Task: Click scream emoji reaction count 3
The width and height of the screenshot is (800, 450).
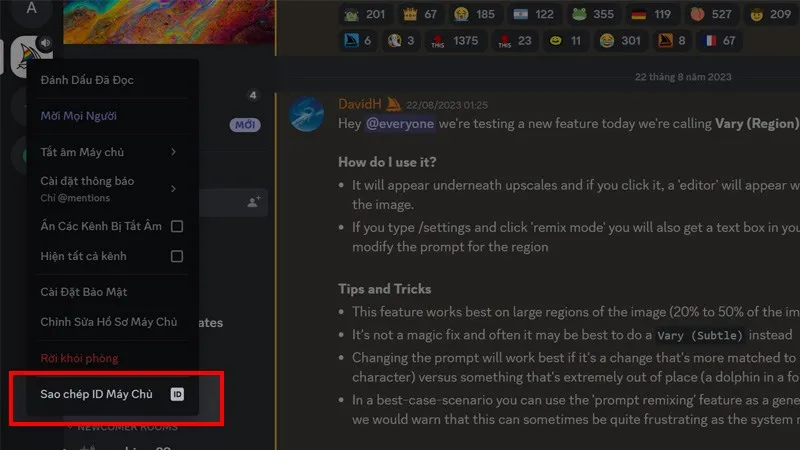Action: pos(401,41)
